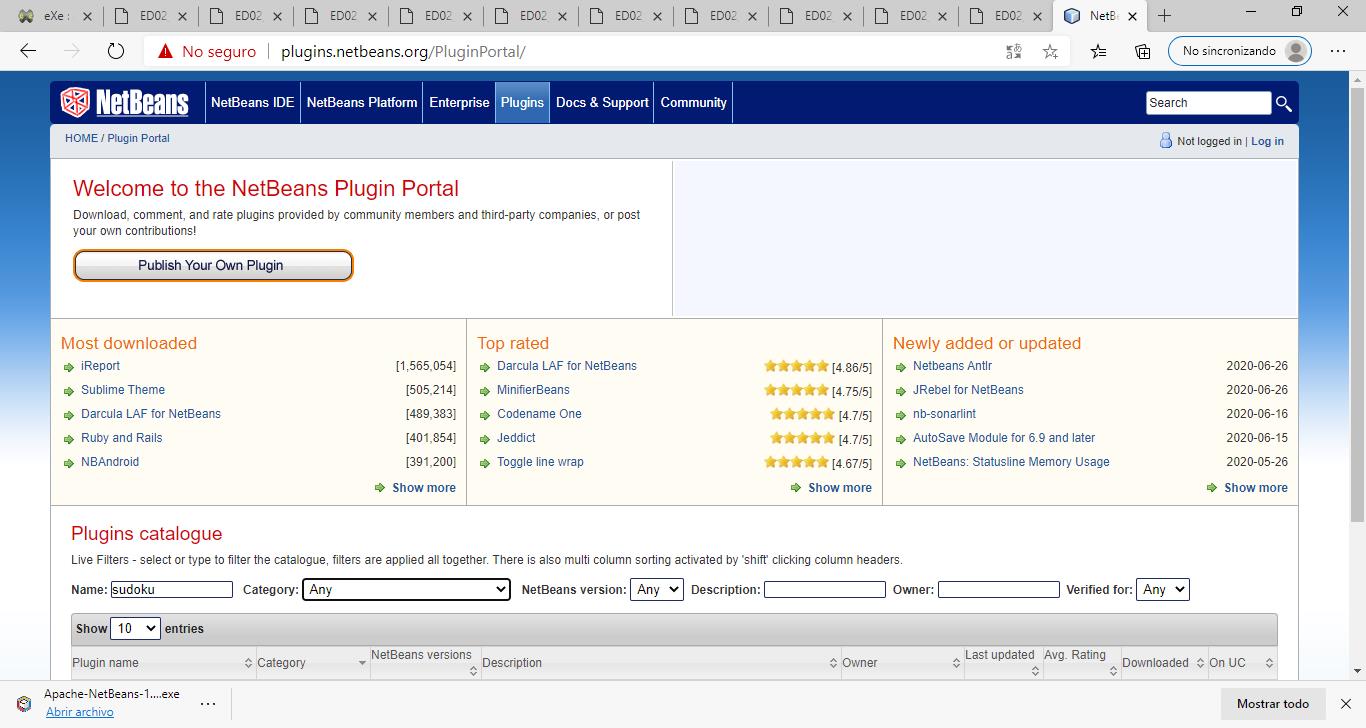The width and height of the screenshot is (1366, 728).
Task: Sort by Downloaded column
Action: click(1162, 663)
